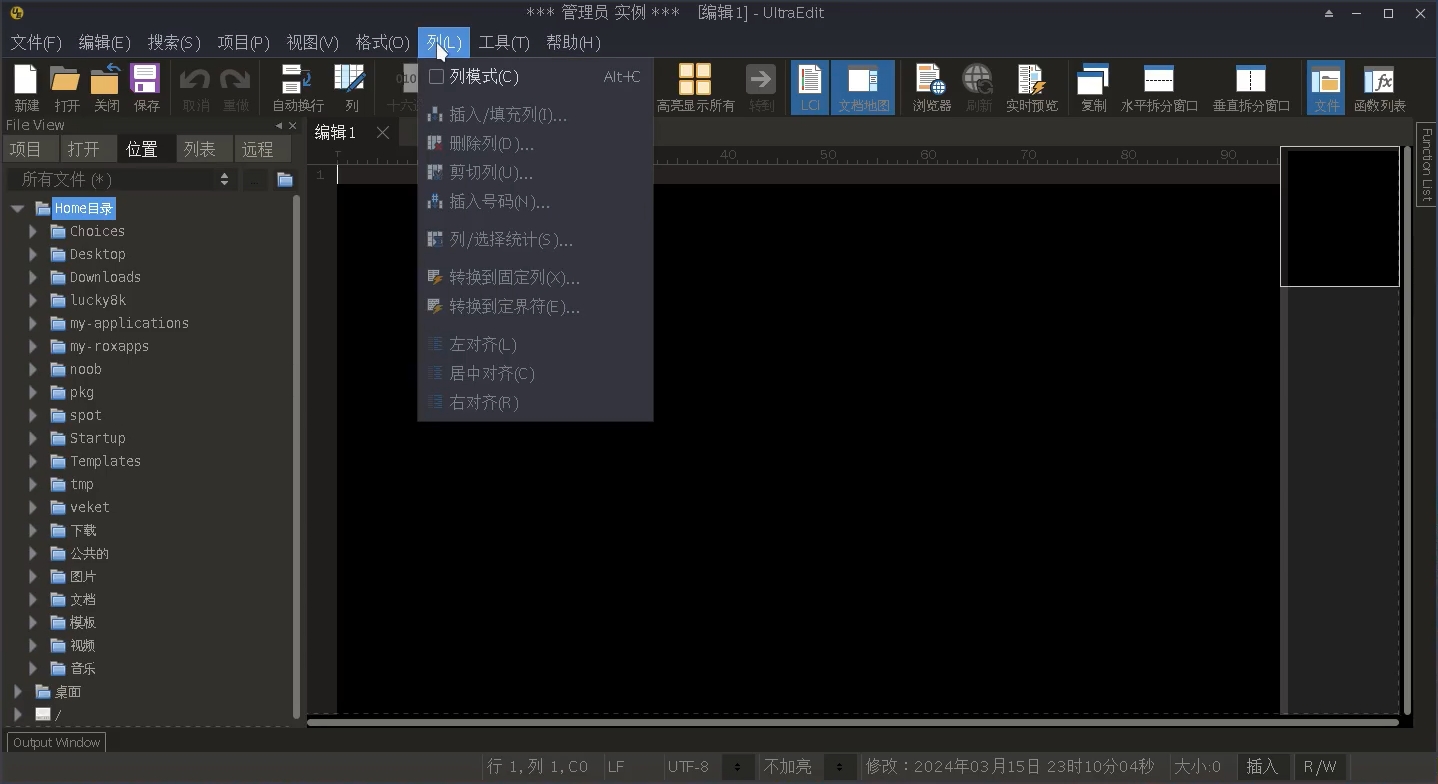Open the 浏览器 browser toolbar icon
The image size is (1438, 784).
[x=931, y=87]
